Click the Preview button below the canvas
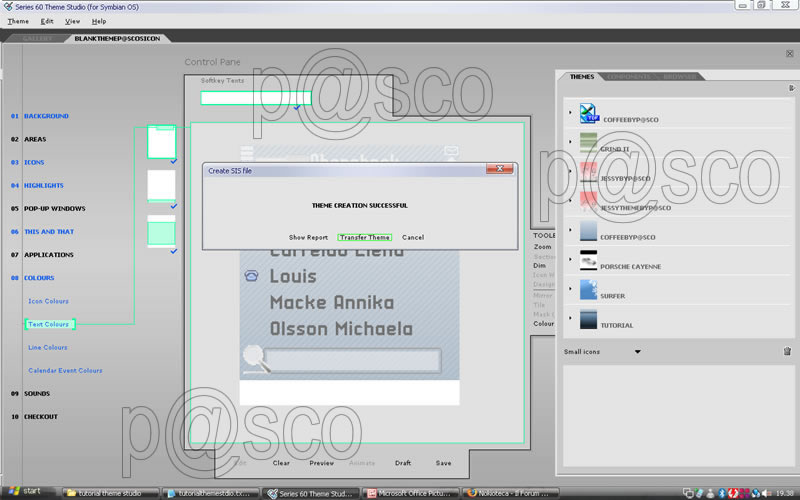The width and height of the screenshot is (800, 500). (x=321, y=463)
